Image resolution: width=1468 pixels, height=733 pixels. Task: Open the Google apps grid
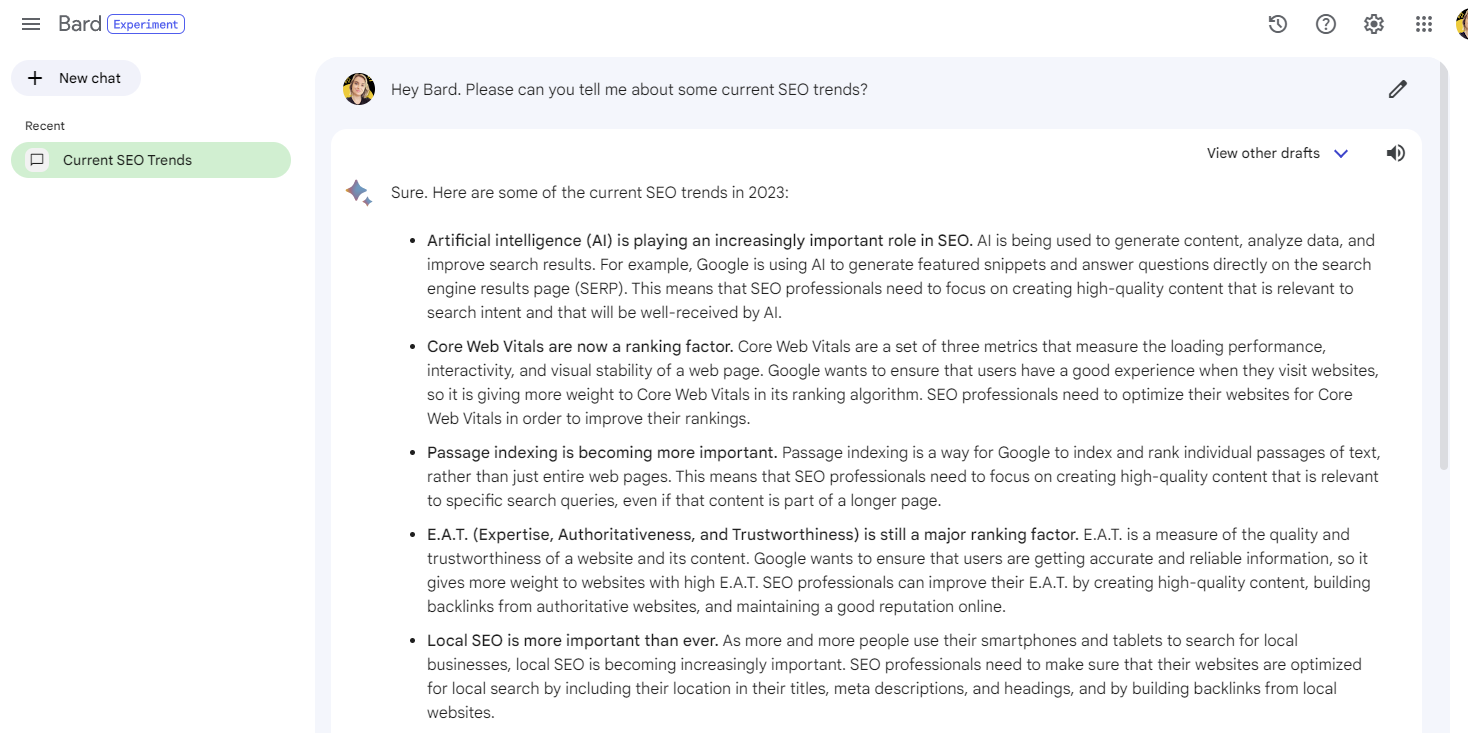pyautogui.click(x=1424, y=24)
